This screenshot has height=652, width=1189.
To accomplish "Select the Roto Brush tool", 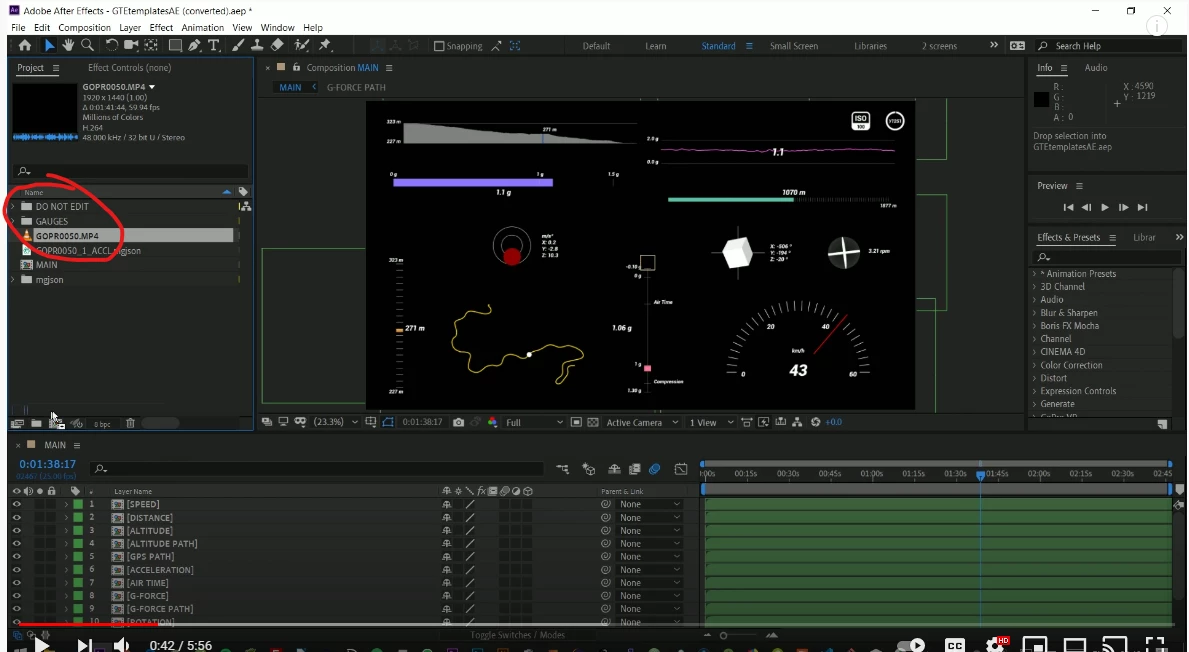I will (302, 45).
